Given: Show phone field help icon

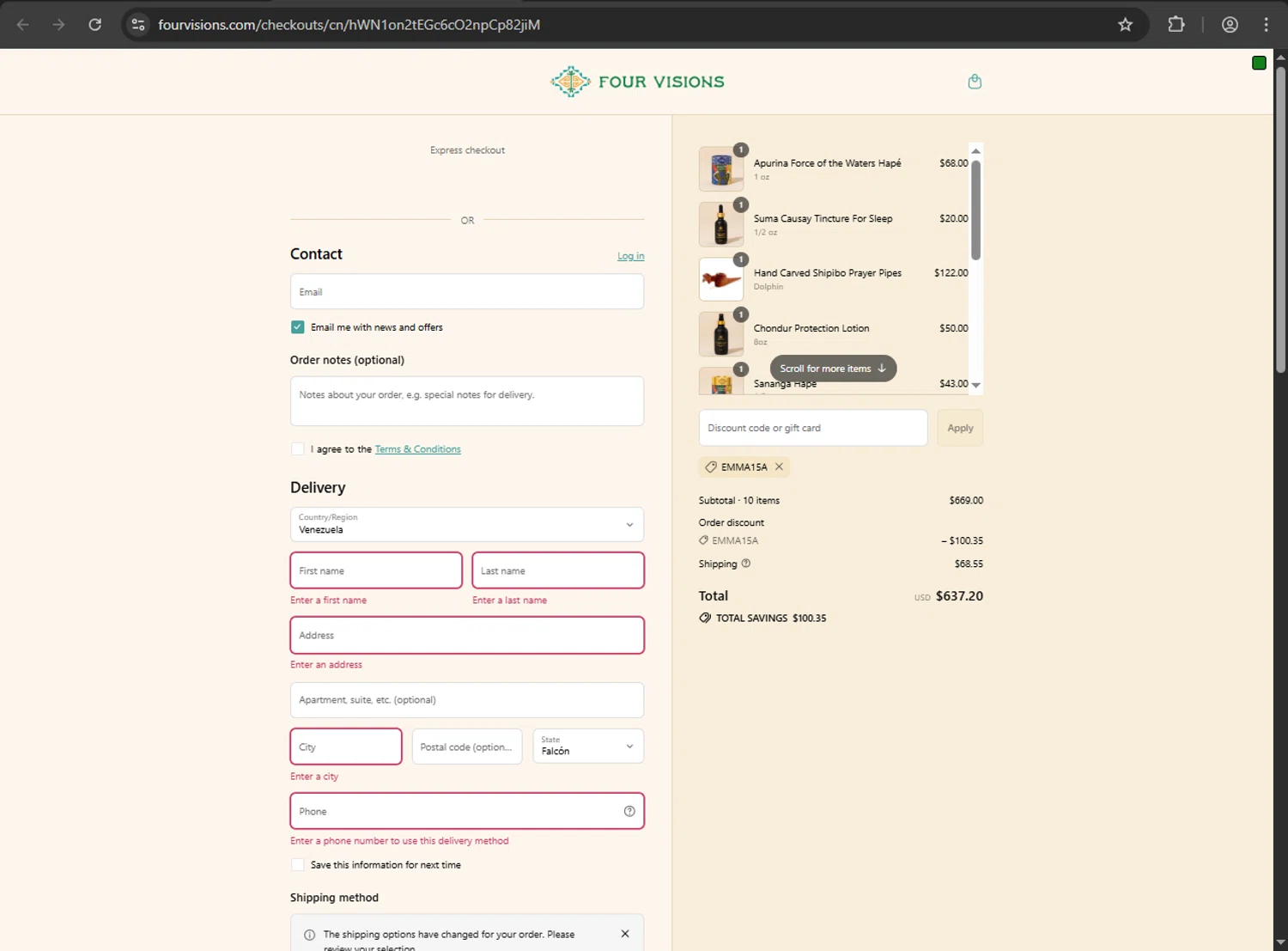Looking at the screenshot, I should tap(629, 811).
